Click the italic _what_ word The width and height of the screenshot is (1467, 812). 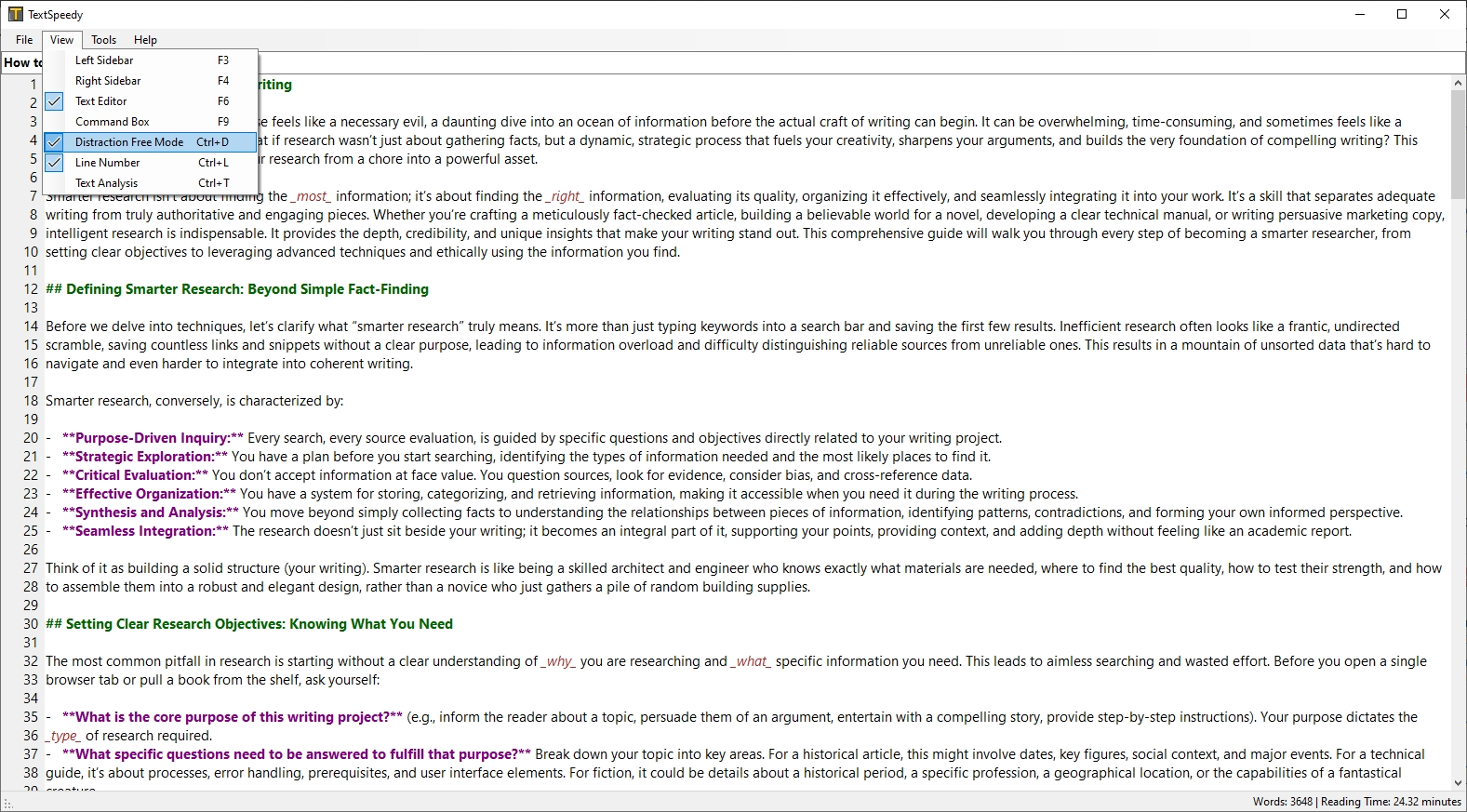pyautogui.click(x=752, y=661)
